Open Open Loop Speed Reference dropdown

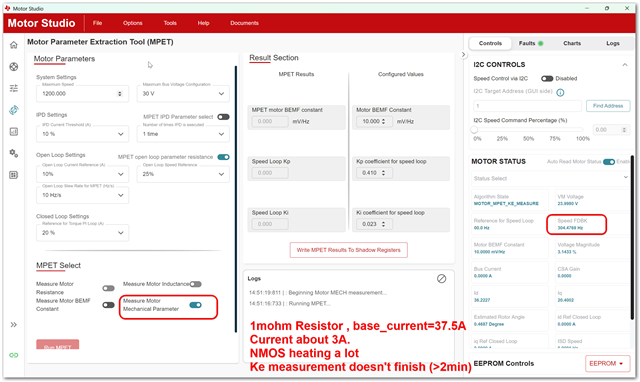point(183,174)
